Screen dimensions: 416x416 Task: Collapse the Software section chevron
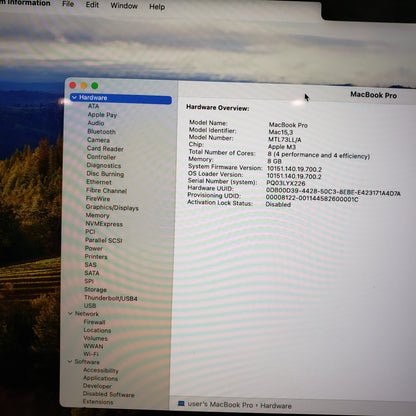point(70,361)
